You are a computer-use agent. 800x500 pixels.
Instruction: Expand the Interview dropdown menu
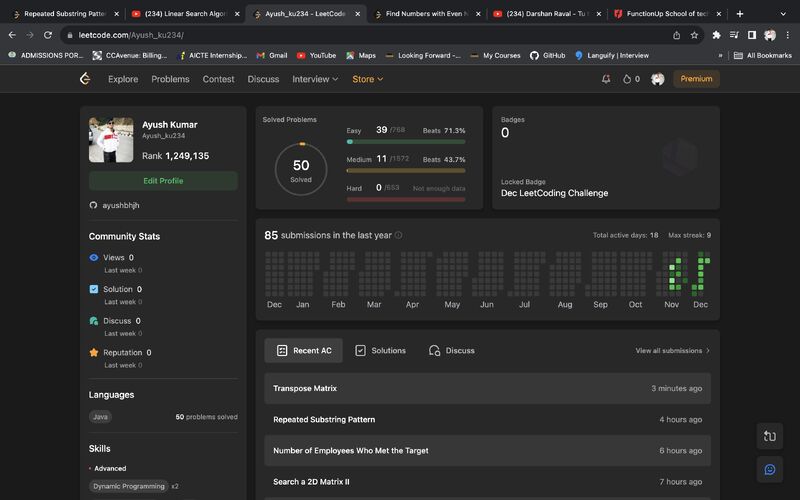[x=315, y=79]
